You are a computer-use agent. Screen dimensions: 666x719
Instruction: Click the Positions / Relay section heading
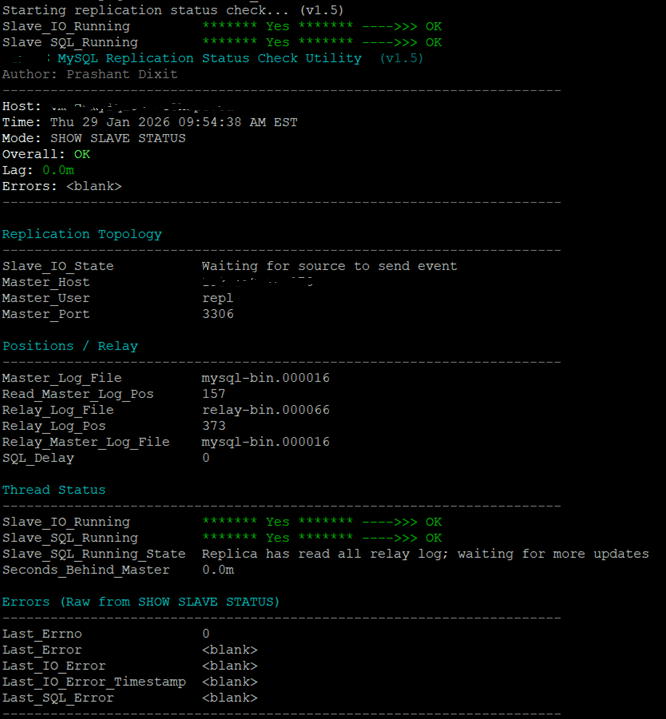click(x=70, y=346)
